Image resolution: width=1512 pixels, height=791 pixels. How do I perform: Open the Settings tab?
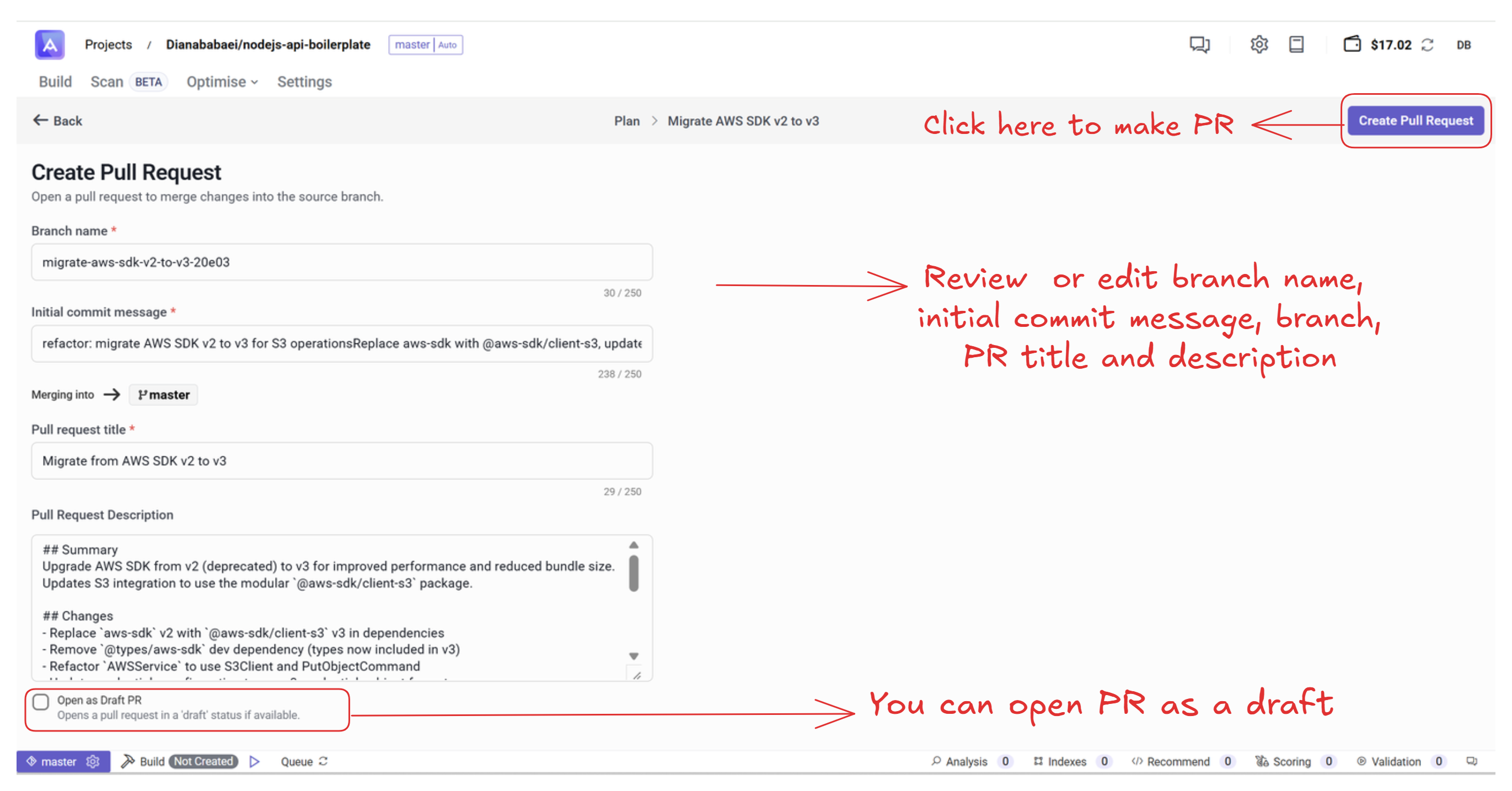coord(304,82)
